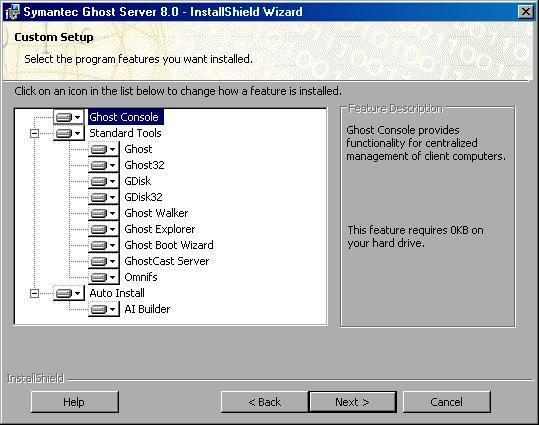Select the Ghost Walker feature label
This screenshot has height=425, width=539.
point(156,213)
